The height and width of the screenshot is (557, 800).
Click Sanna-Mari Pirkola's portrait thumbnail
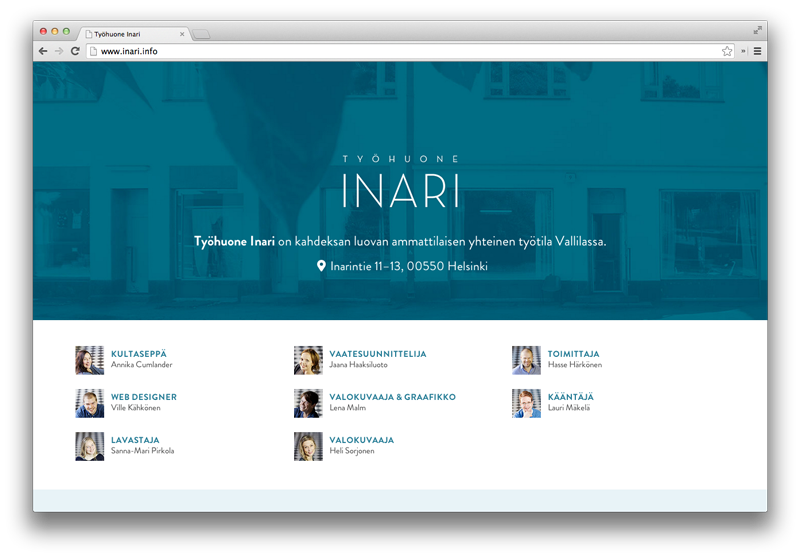tap(89, 446)
